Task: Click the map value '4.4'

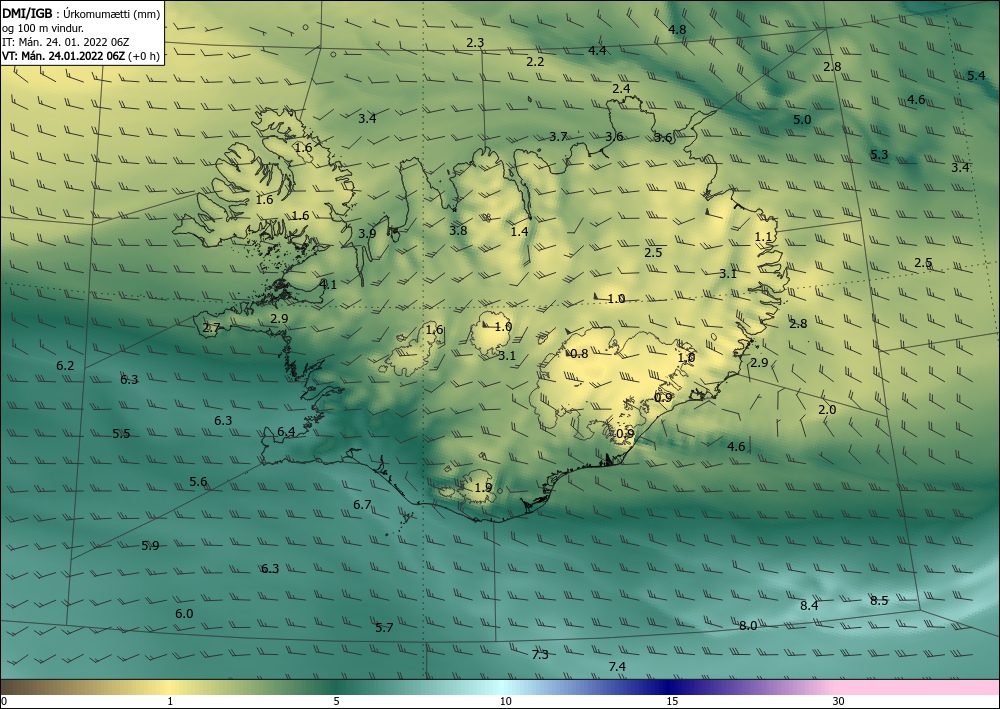Action: (597, 50)
